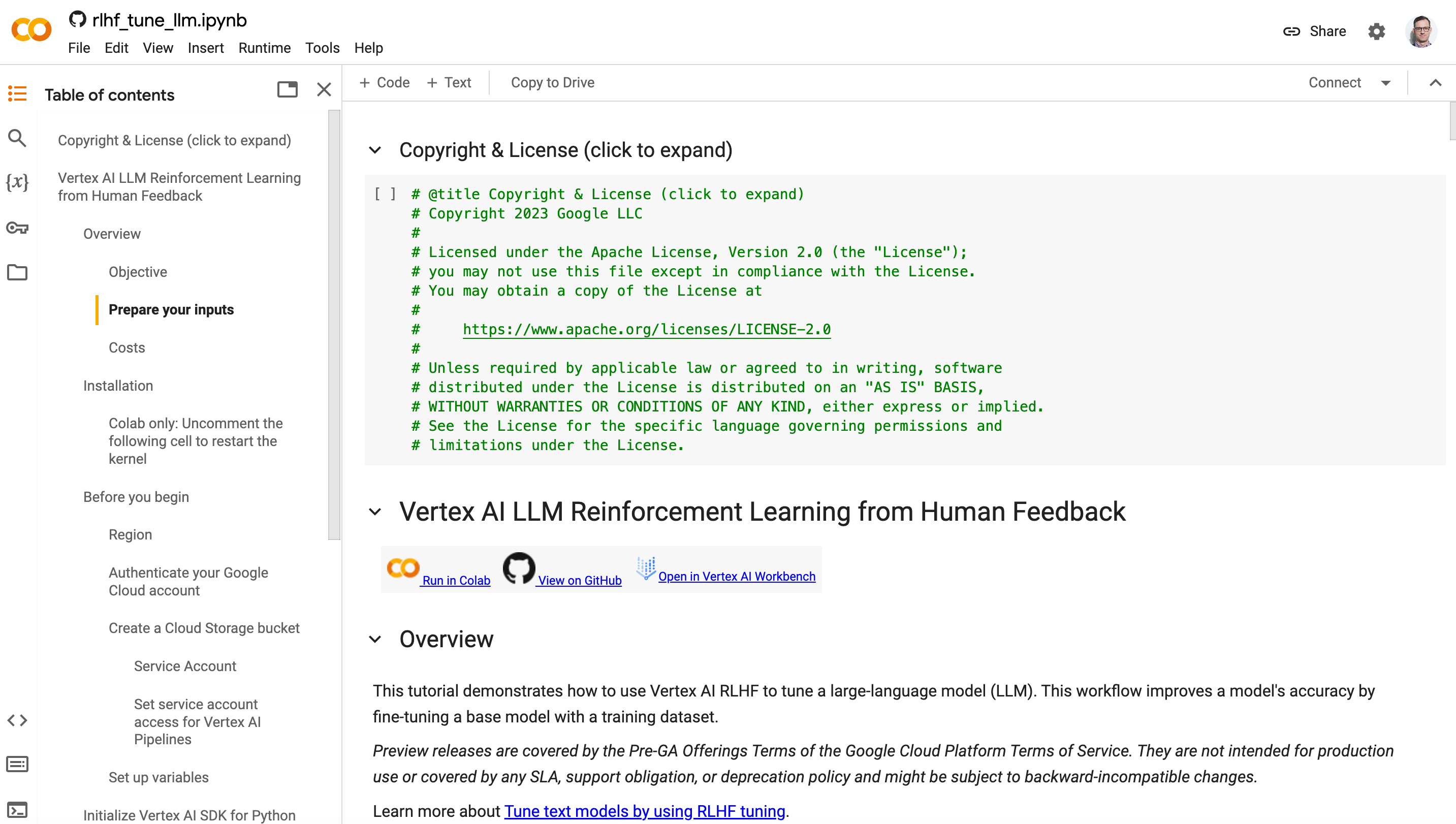Click the rlhf_tune_llm.ipynb notebook title

[169, 20]
